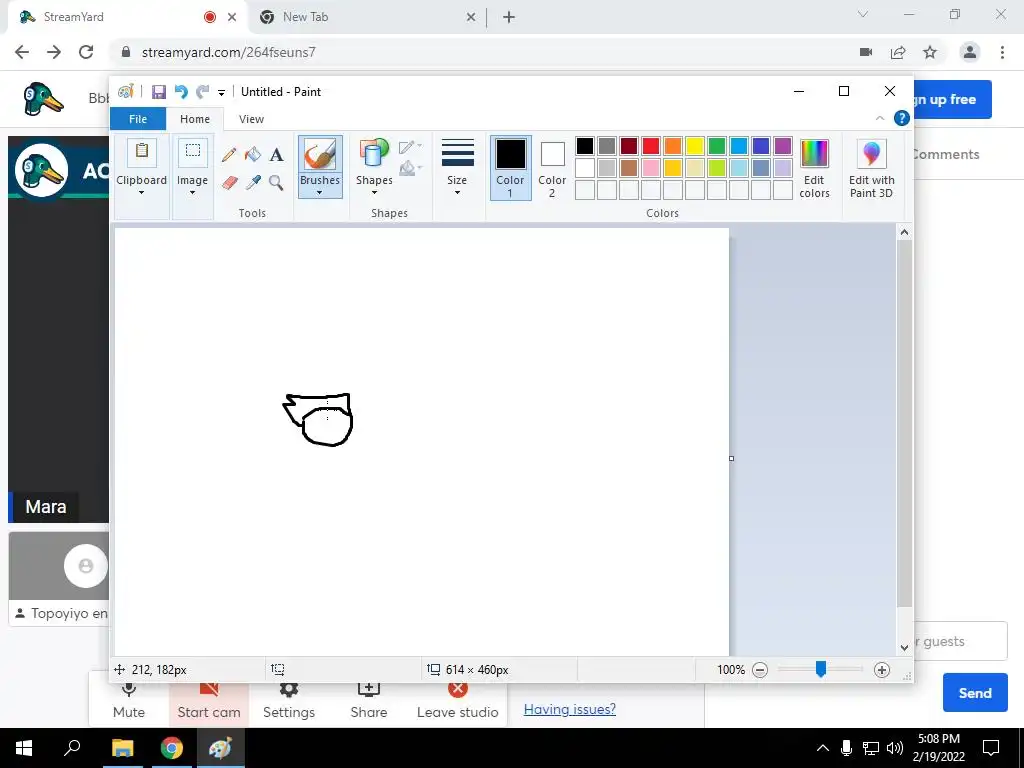Viewport: 1024px width, 768px height.
Task: Click the Brushes tool icon
Action: 320,155
